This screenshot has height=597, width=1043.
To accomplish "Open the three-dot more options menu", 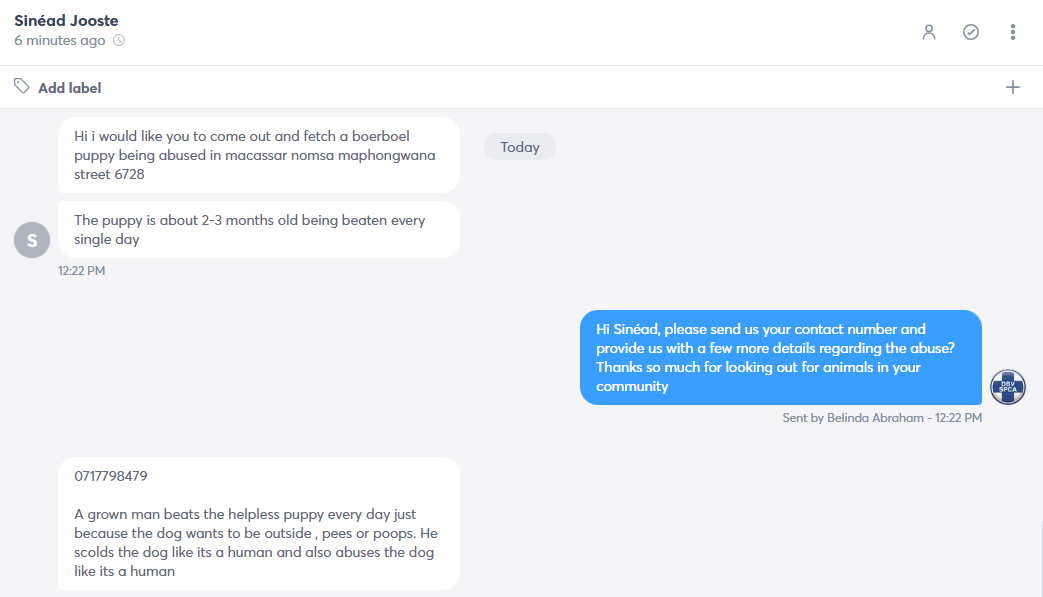I will pyautogui.click(x=1012, y=32).
